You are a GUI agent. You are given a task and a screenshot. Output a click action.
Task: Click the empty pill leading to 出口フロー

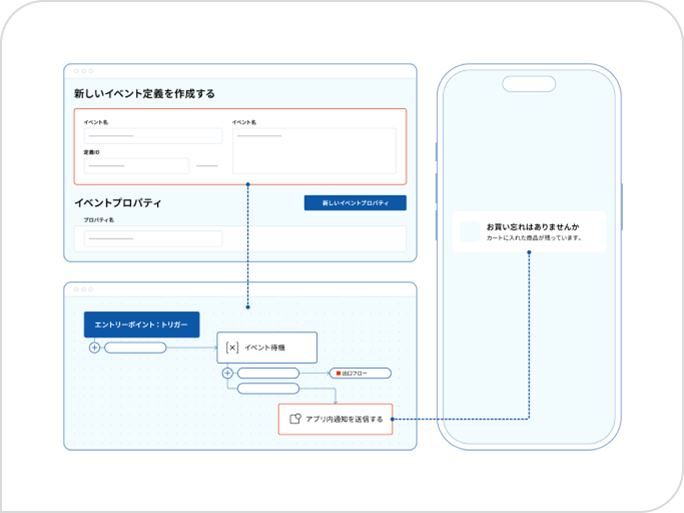click(268, 373)
